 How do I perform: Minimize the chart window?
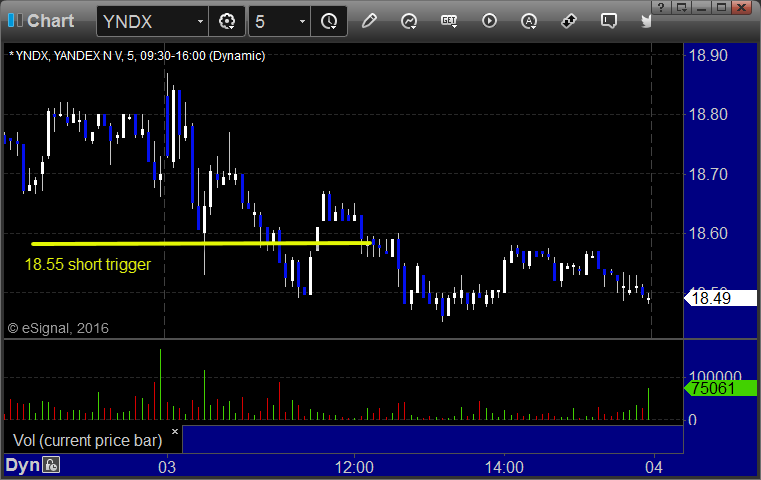click(x=702, y=7)
